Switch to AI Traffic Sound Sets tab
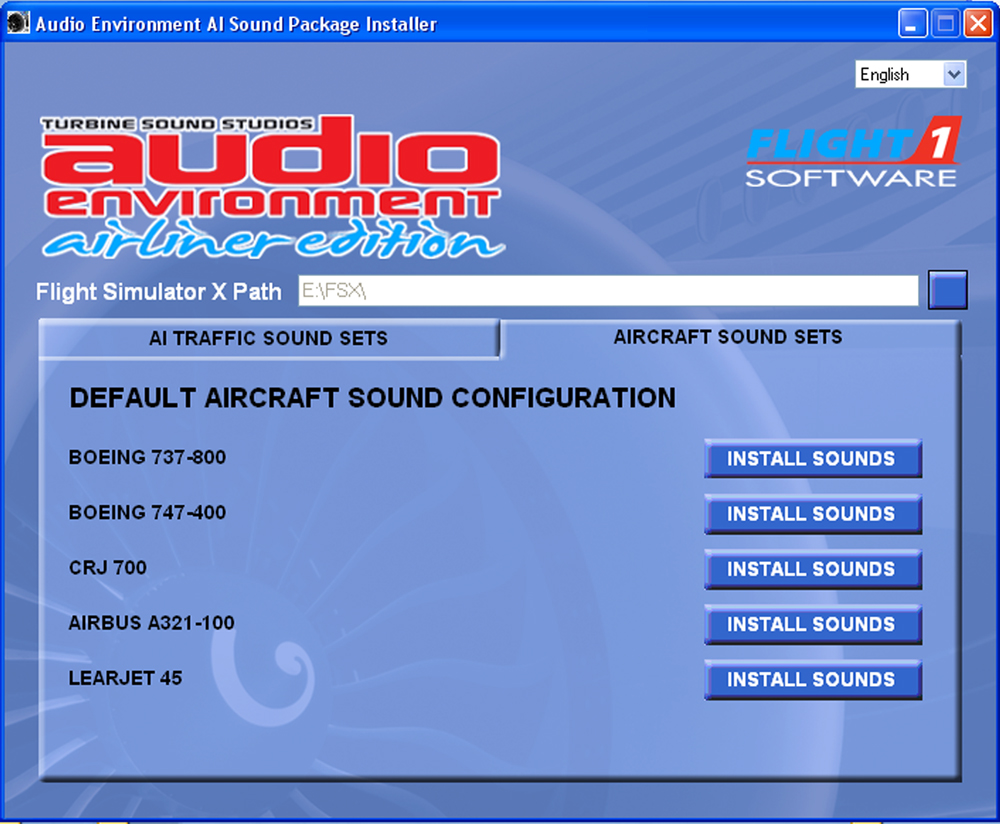Image resolution: width=1000 pixels, height=824 pixels. click(268, 338)
